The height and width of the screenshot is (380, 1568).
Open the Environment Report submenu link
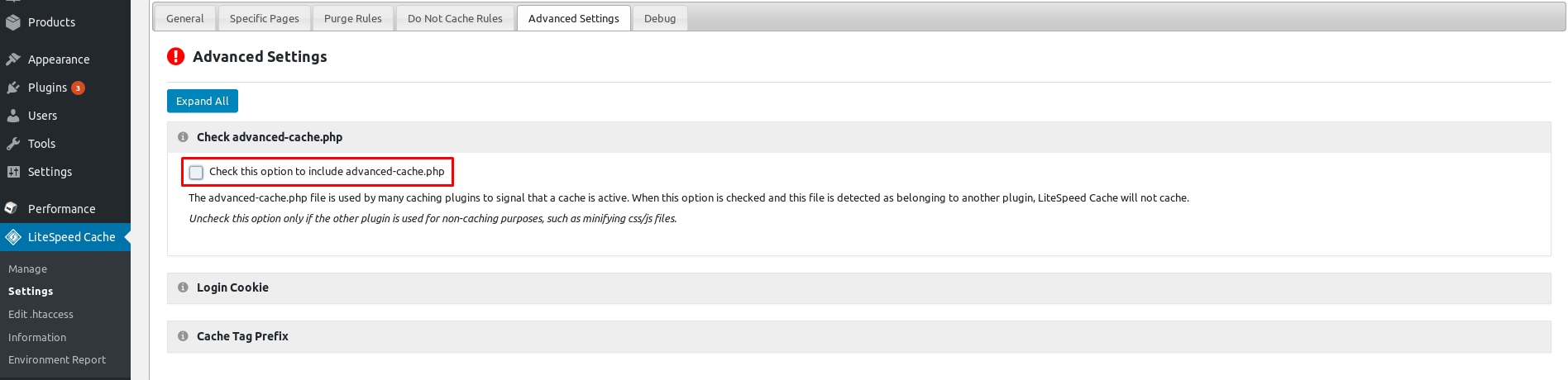(x=57, y=360)
